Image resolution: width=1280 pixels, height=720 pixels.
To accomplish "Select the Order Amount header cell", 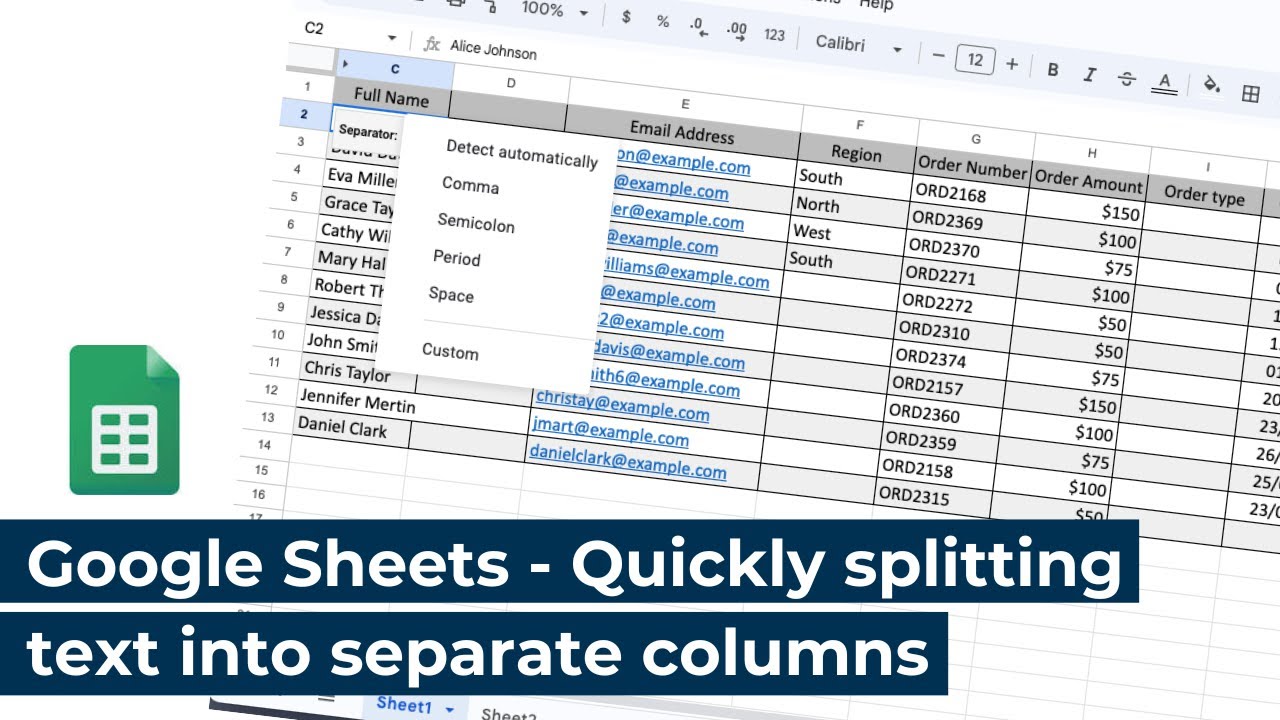I will (1088, 182).
